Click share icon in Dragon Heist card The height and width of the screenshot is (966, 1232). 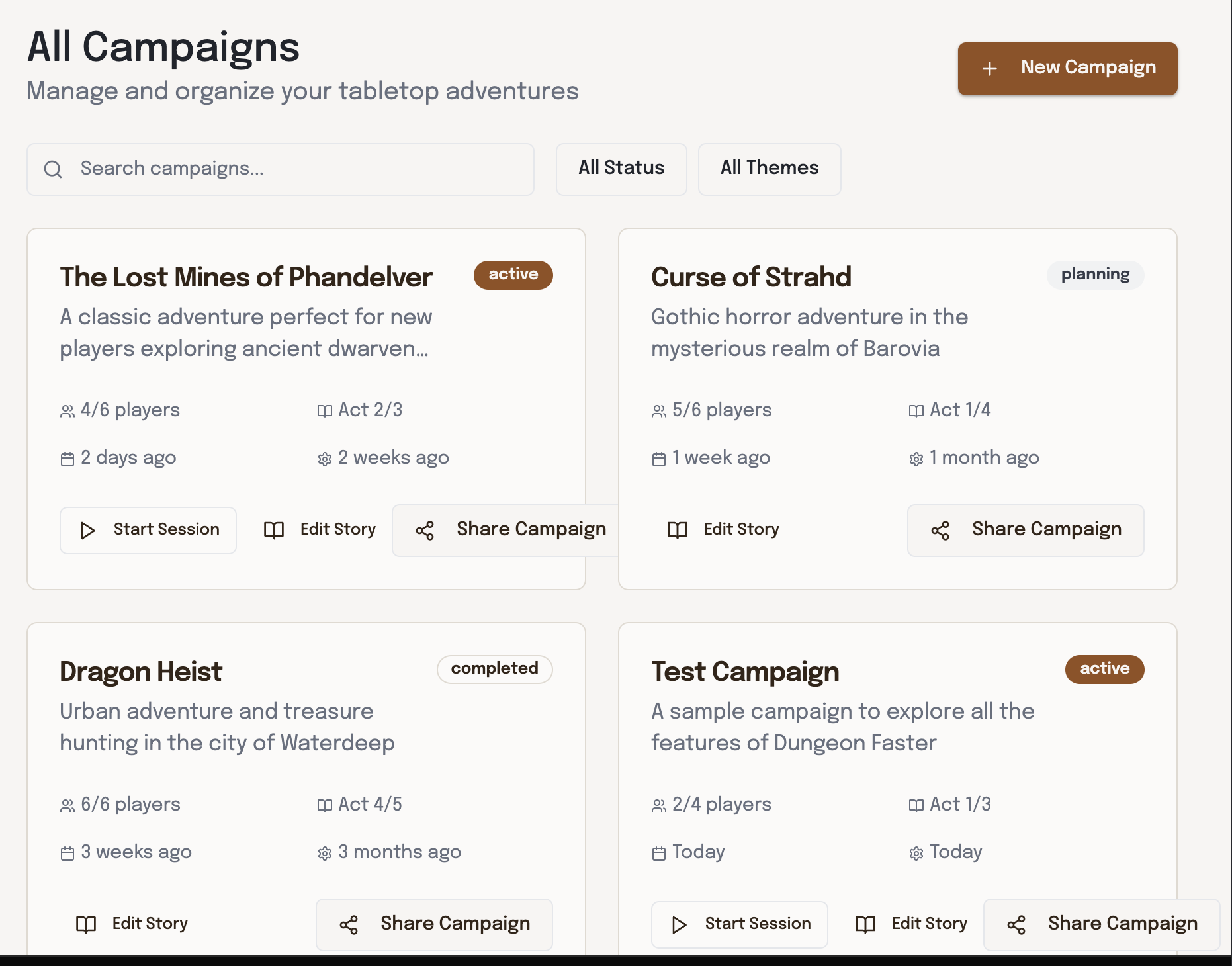[x=349, y=925]
